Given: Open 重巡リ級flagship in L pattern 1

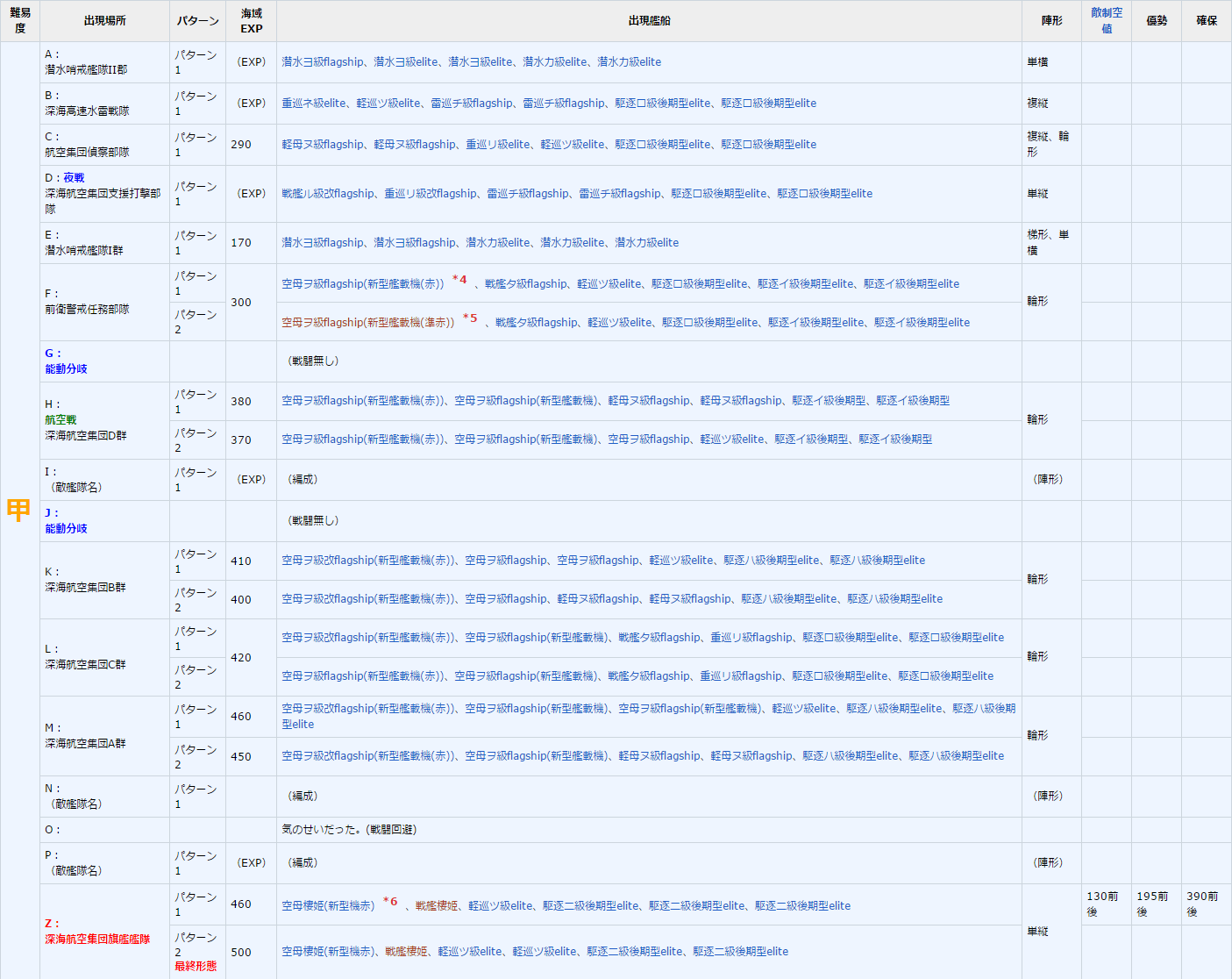Looking at the screenshot, I should pyautogui.click(x=751, y=638).
